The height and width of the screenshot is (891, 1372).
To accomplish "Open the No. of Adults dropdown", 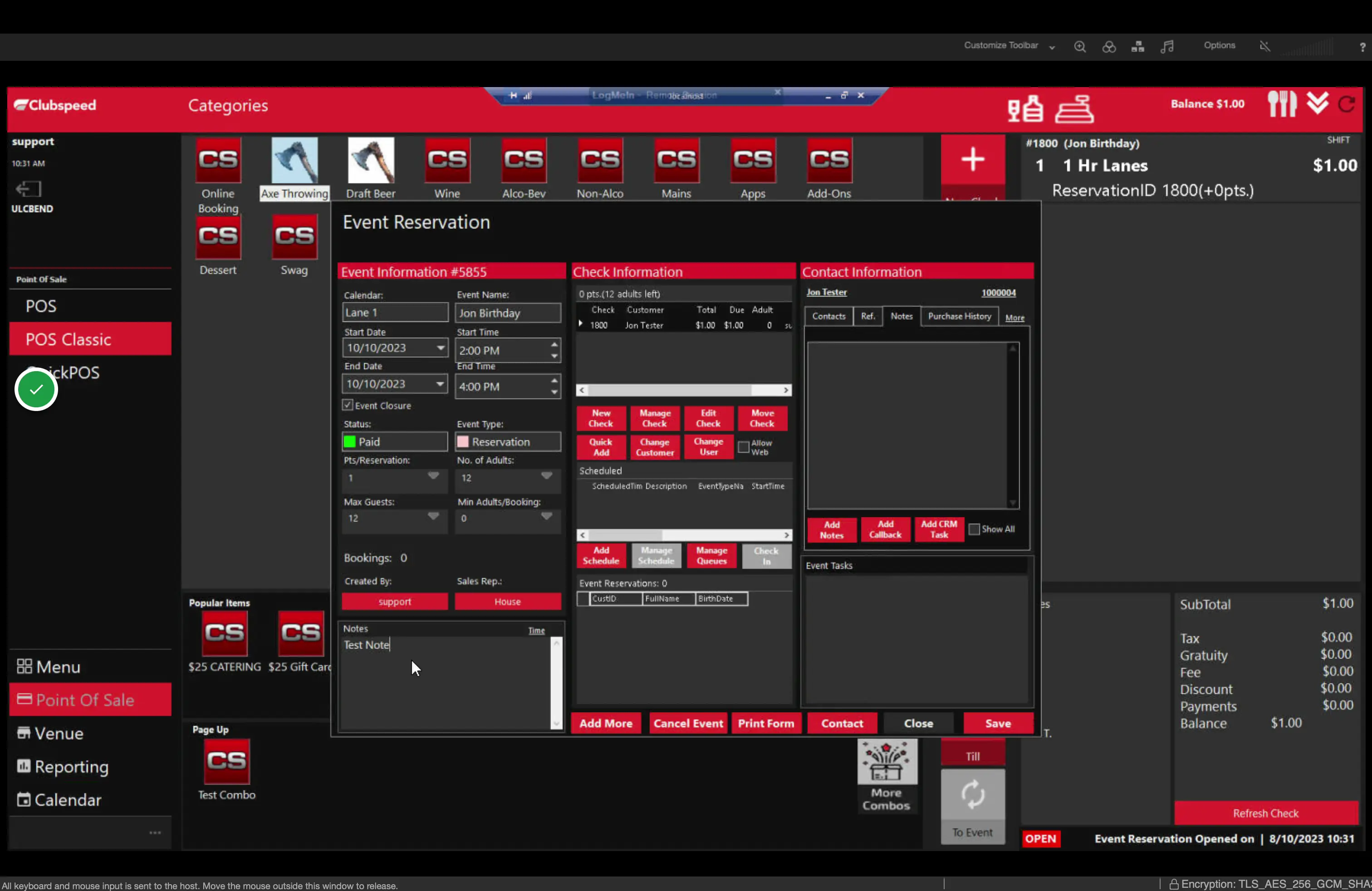I will [546, 476].
